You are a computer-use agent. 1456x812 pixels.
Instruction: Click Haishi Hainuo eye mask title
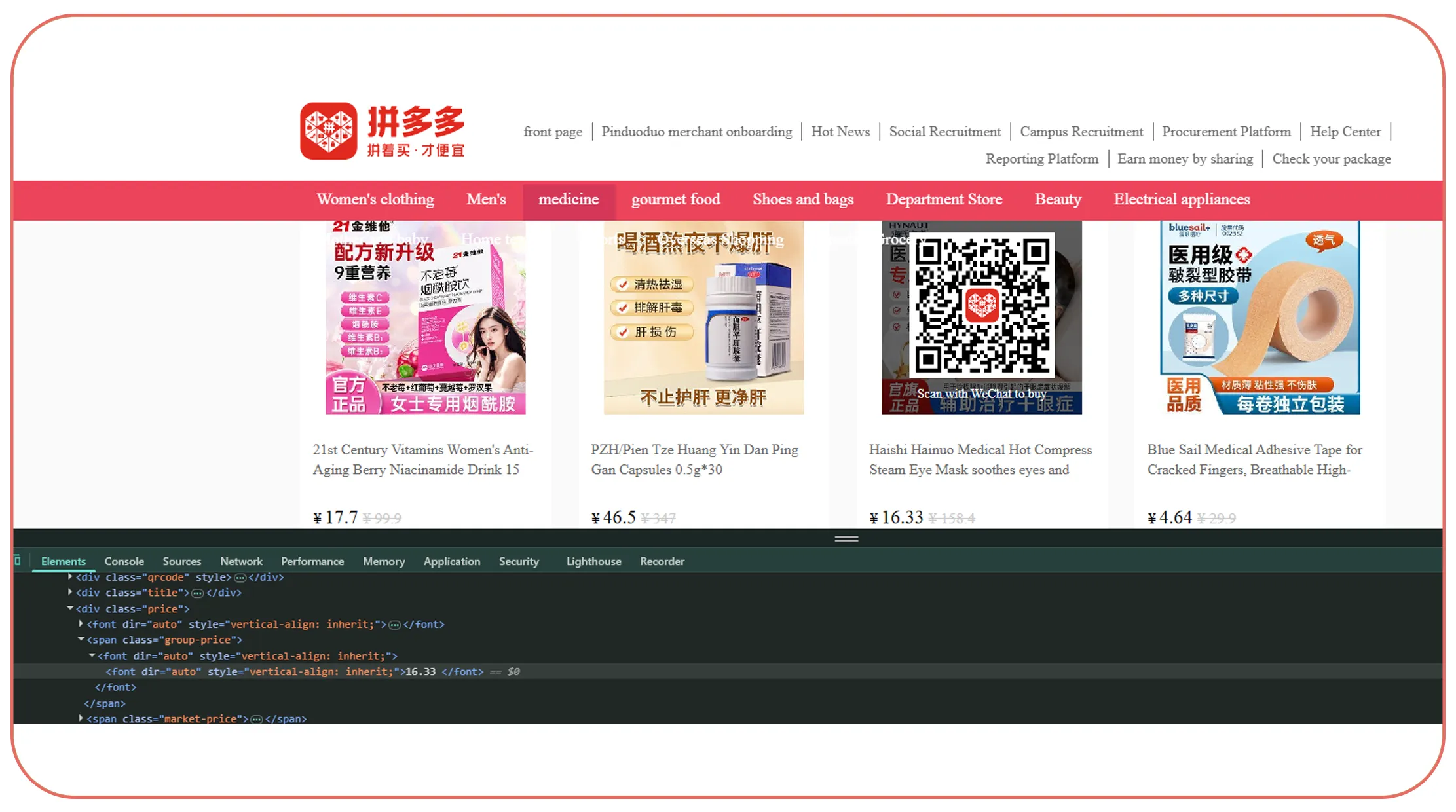[x=980, y=460]
